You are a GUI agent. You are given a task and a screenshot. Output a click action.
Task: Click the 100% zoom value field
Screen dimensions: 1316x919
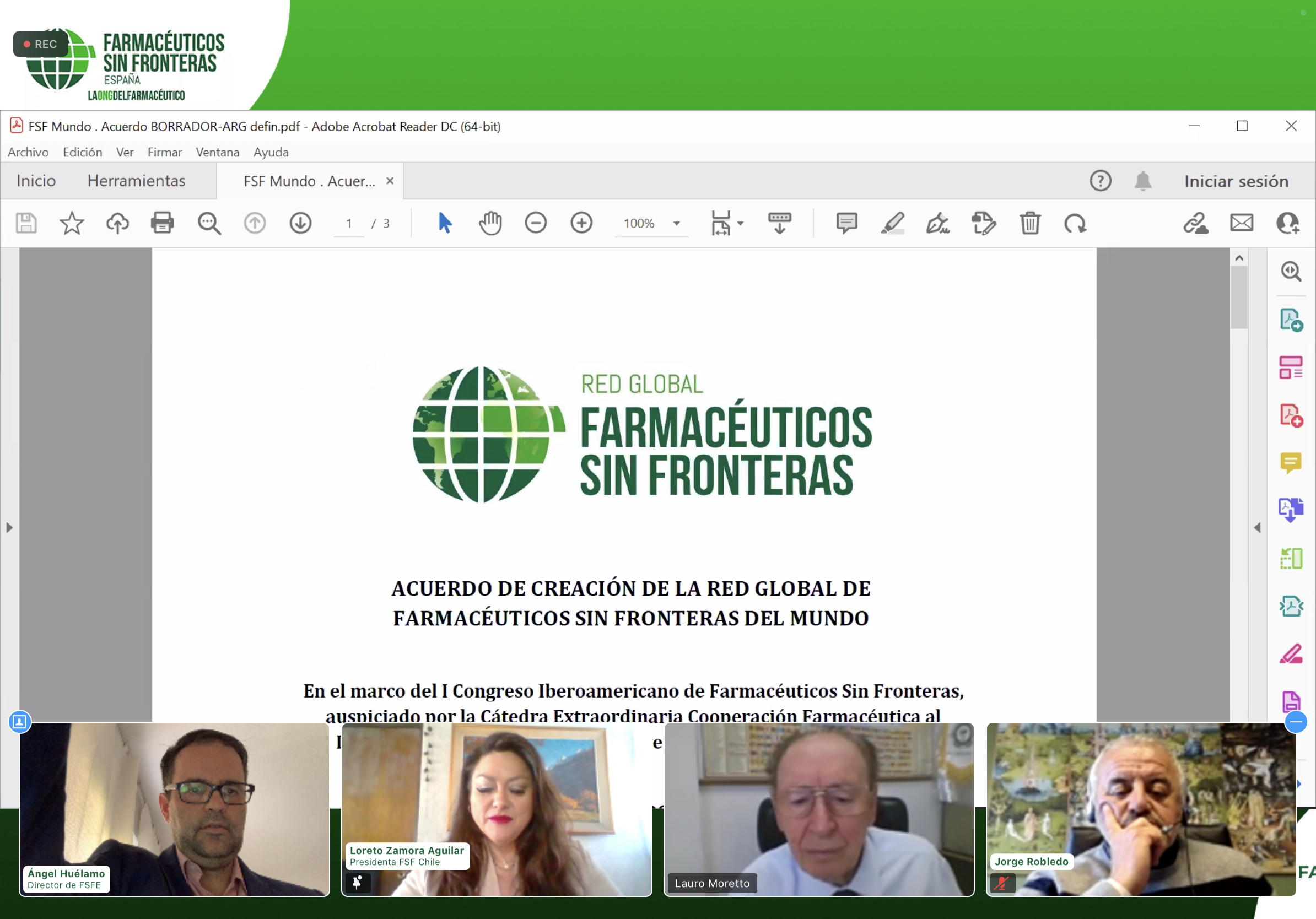[x=639, y=224]
